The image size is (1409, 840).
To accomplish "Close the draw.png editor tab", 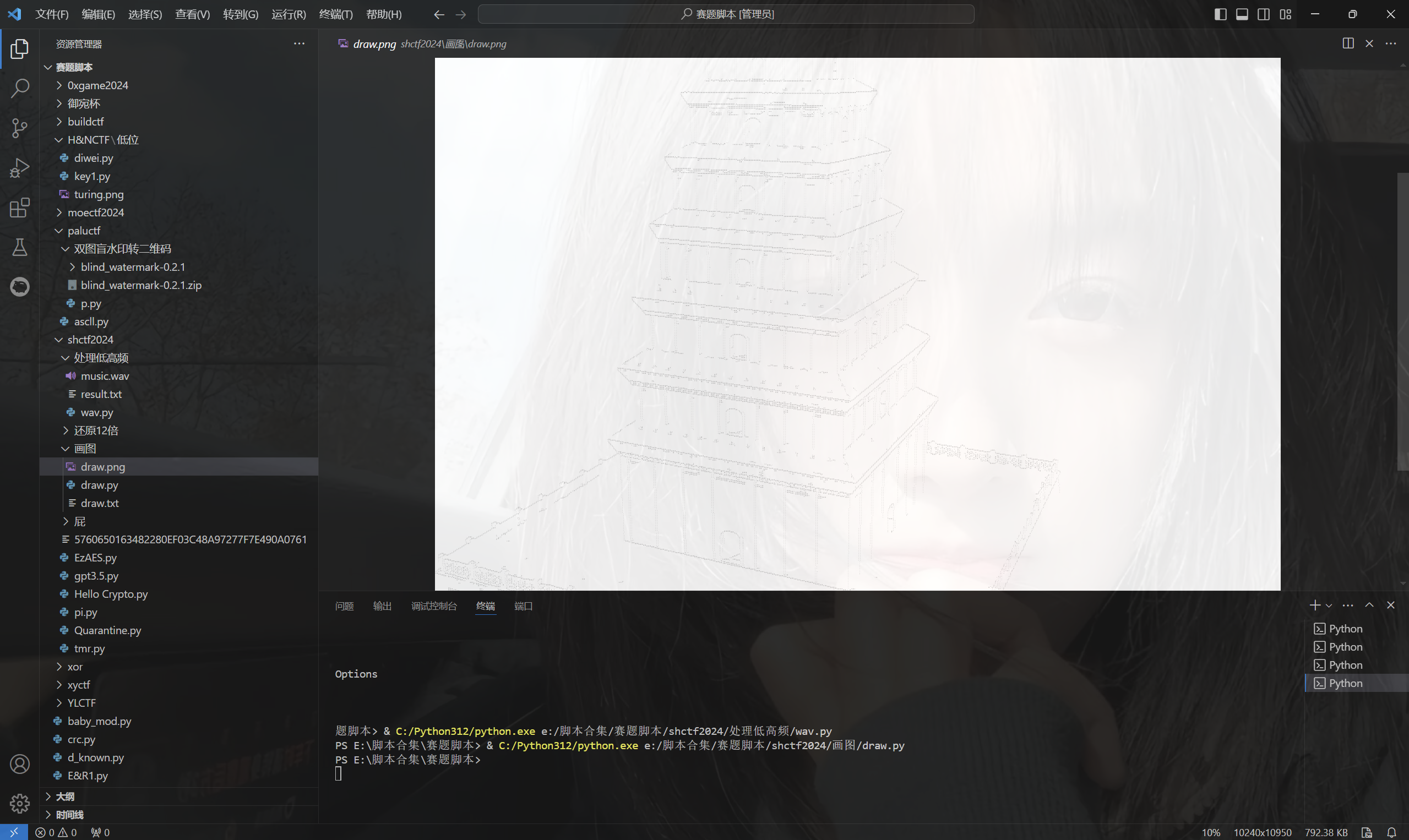I will pos(1369,43).
